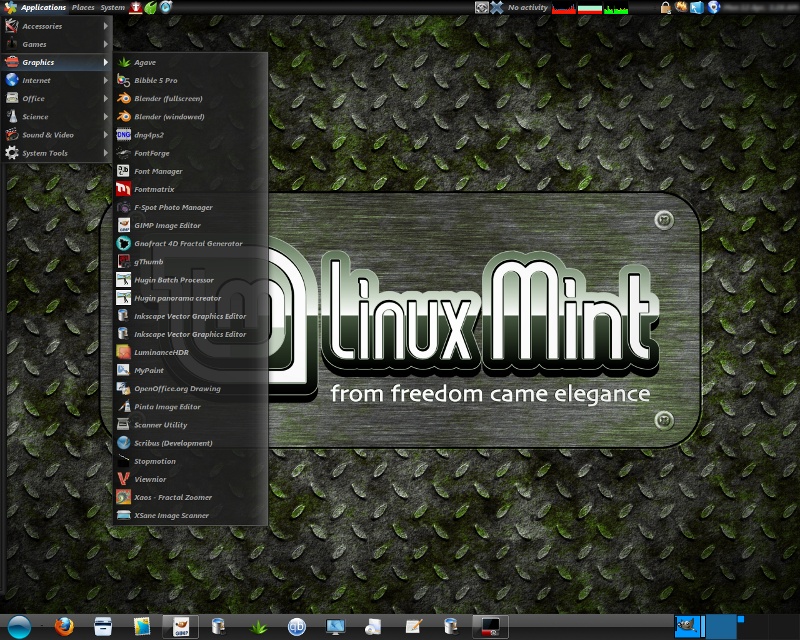Launch Agave green leaf from the dock

pyautogui.click(x=258, y=627)
